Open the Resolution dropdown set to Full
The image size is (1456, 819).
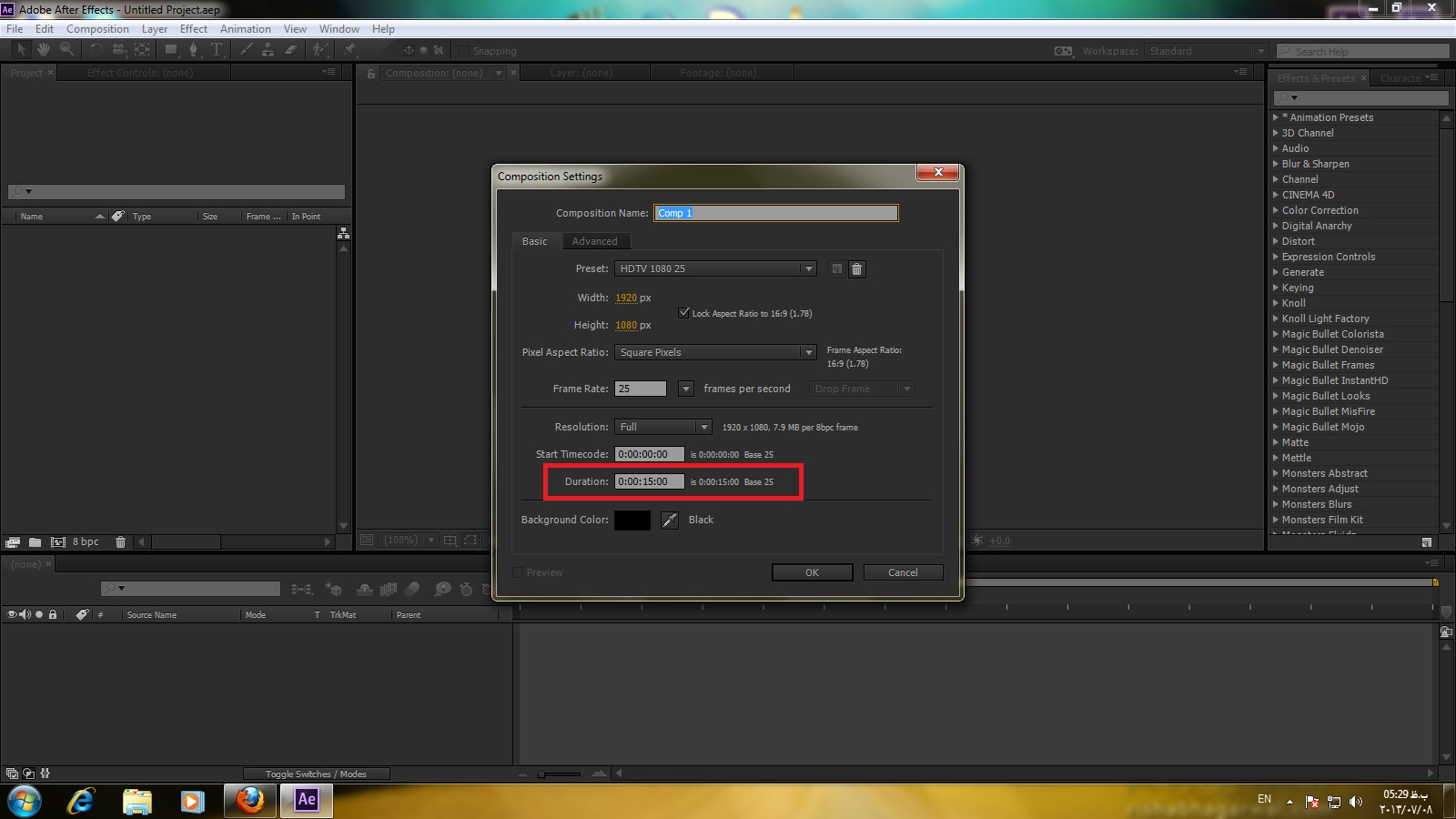tap(662, 427)
